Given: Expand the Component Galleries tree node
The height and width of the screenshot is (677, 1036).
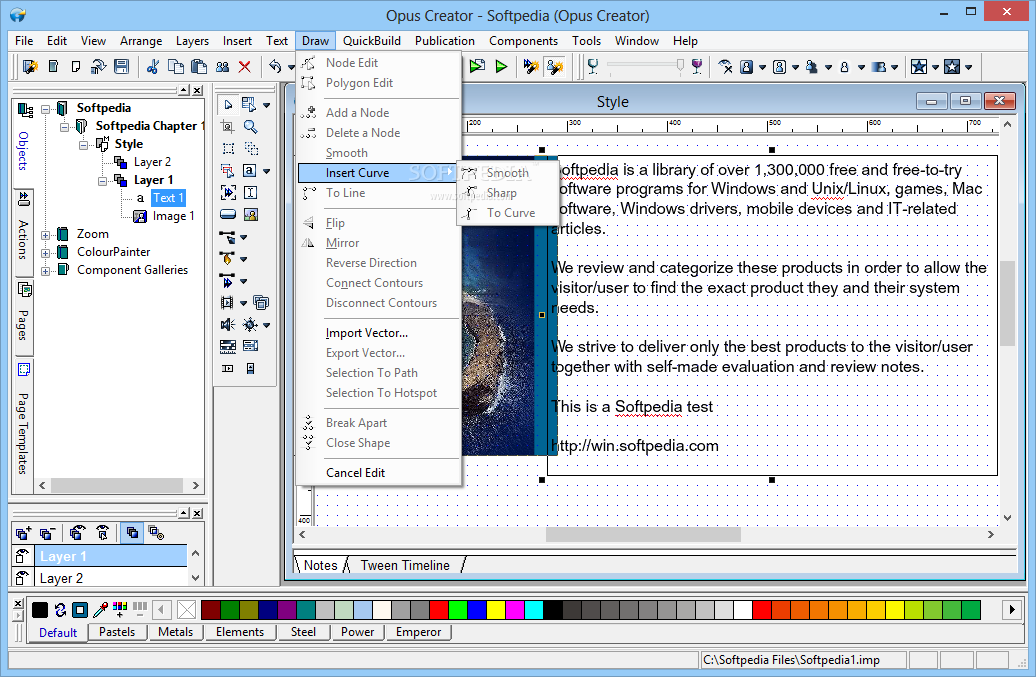Looking at the screenshot, I should click(46, 270).
